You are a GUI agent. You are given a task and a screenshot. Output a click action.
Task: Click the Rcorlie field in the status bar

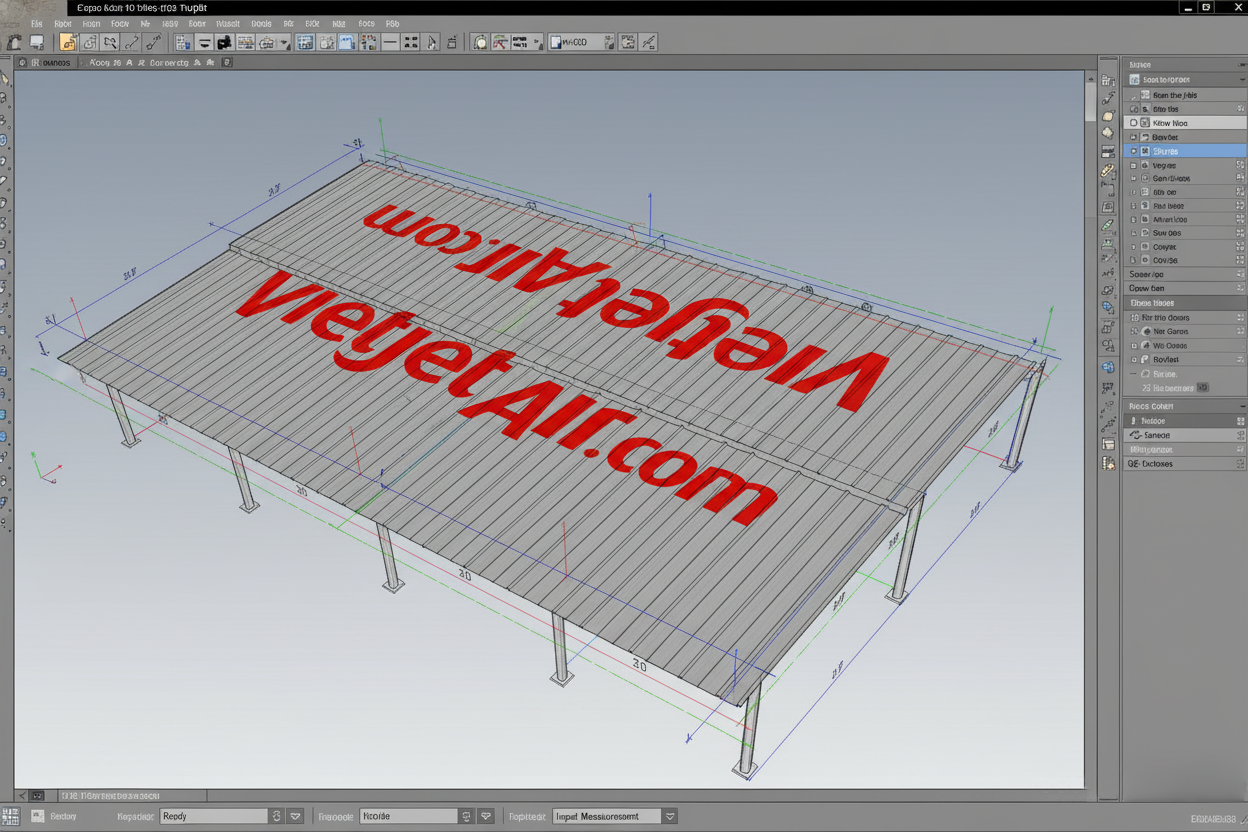408,816
